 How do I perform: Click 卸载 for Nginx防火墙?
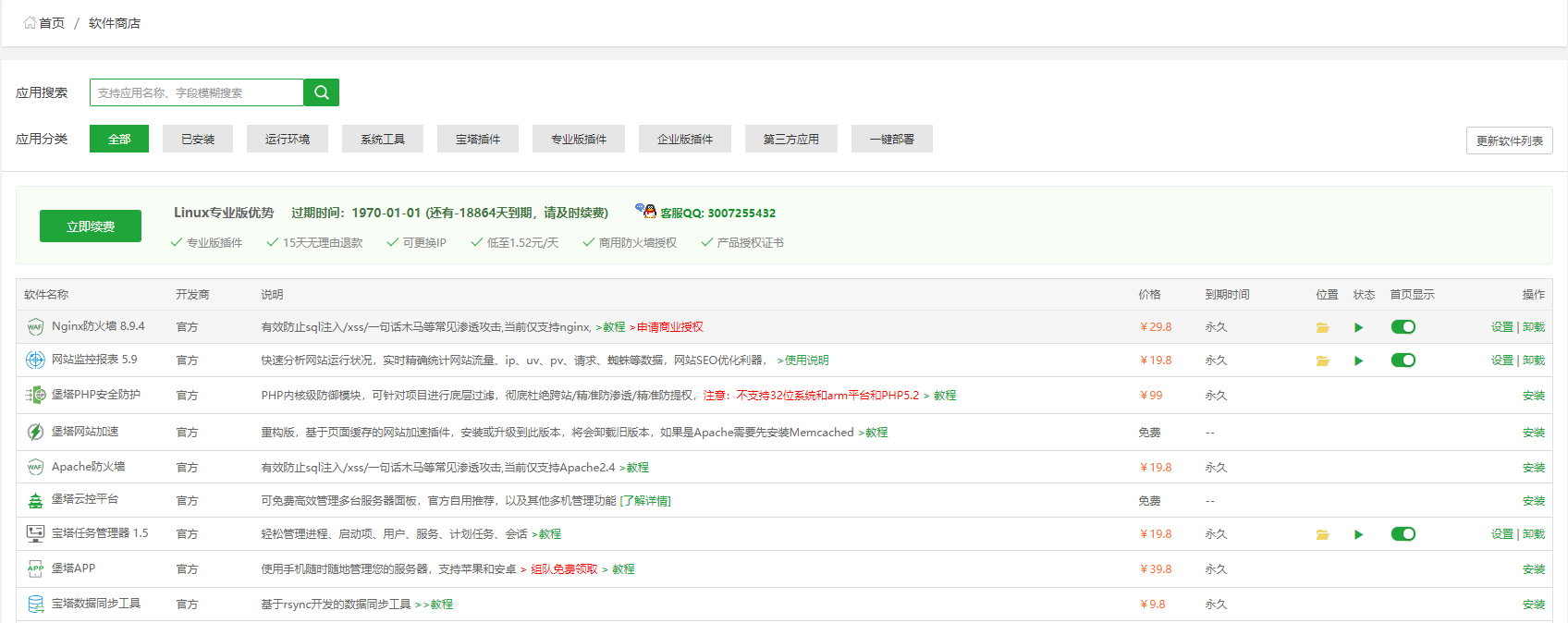(x=1534, y=327)
